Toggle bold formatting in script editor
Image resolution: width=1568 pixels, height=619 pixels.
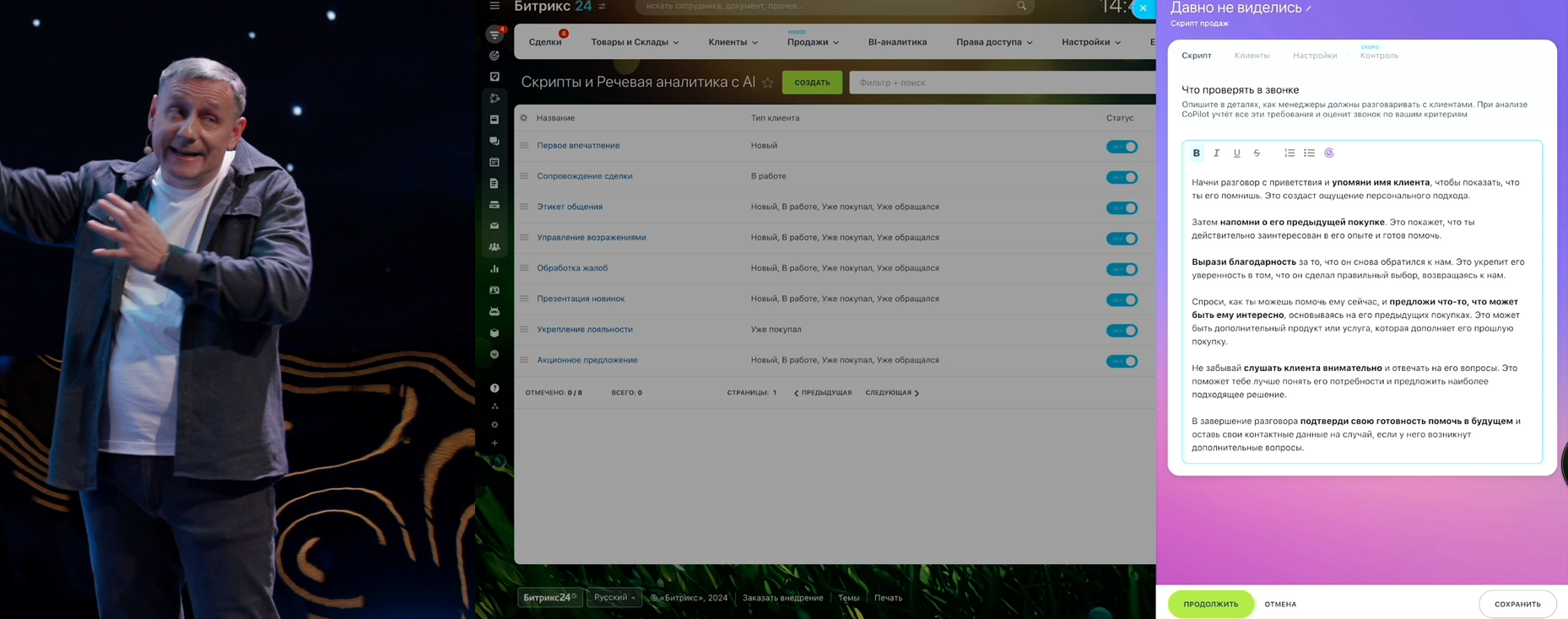[1196, 153]
